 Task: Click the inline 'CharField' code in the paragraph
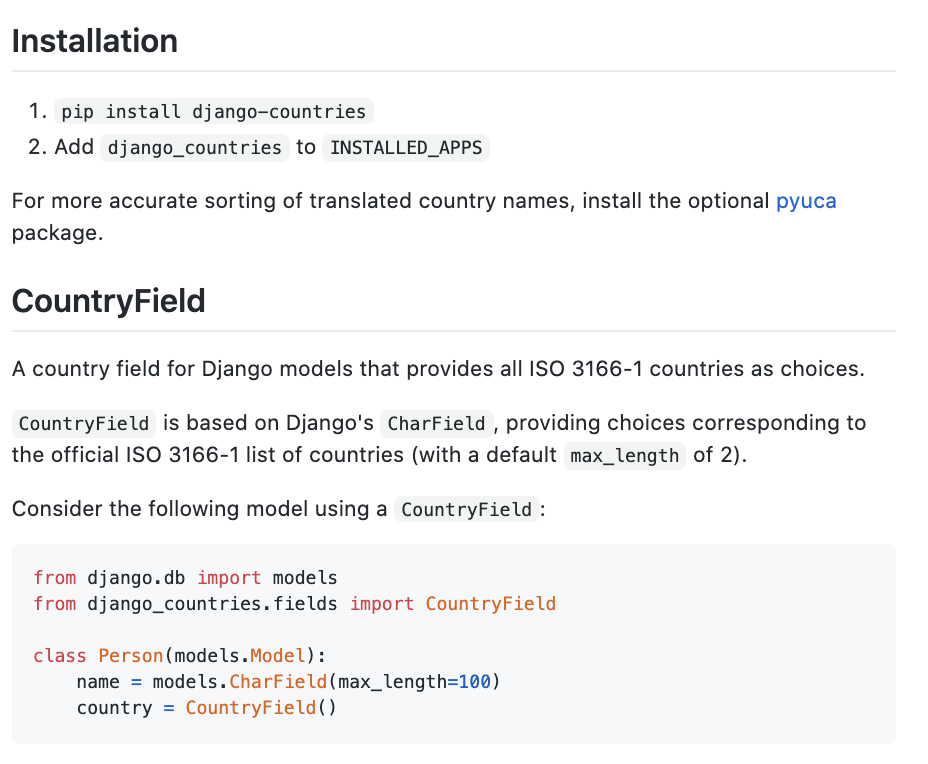[436, 424]
